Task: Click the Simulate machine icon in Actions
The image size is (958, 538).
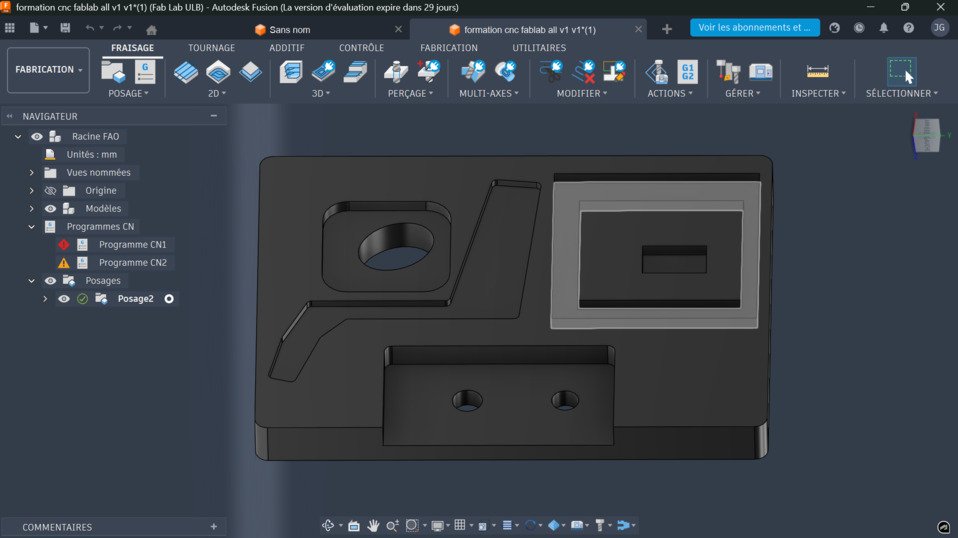Action: click(x=657, y=71)
